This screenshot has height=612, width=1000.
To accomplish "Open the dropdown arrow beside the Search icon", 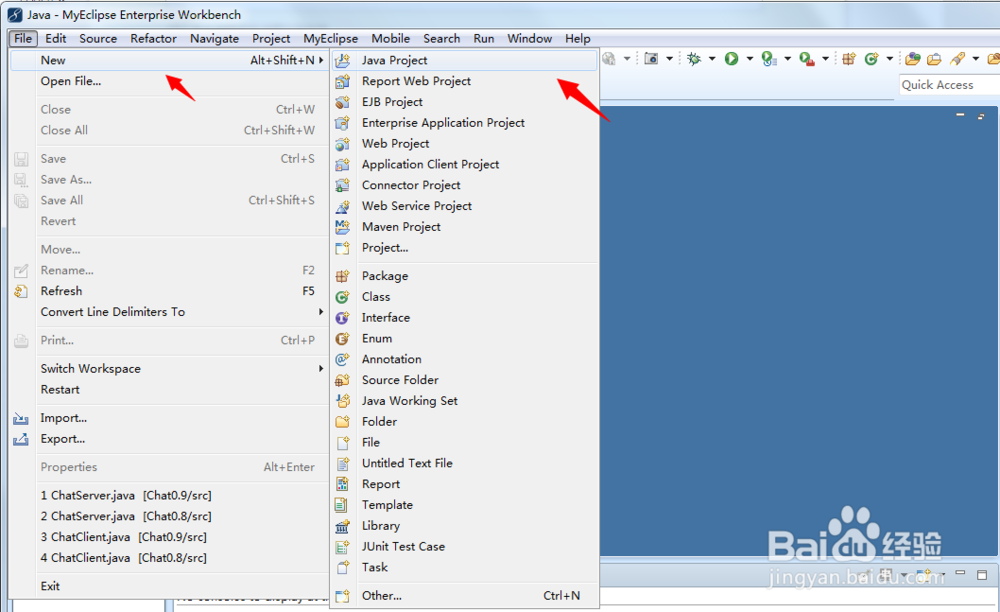I will [x=976, y=59].
